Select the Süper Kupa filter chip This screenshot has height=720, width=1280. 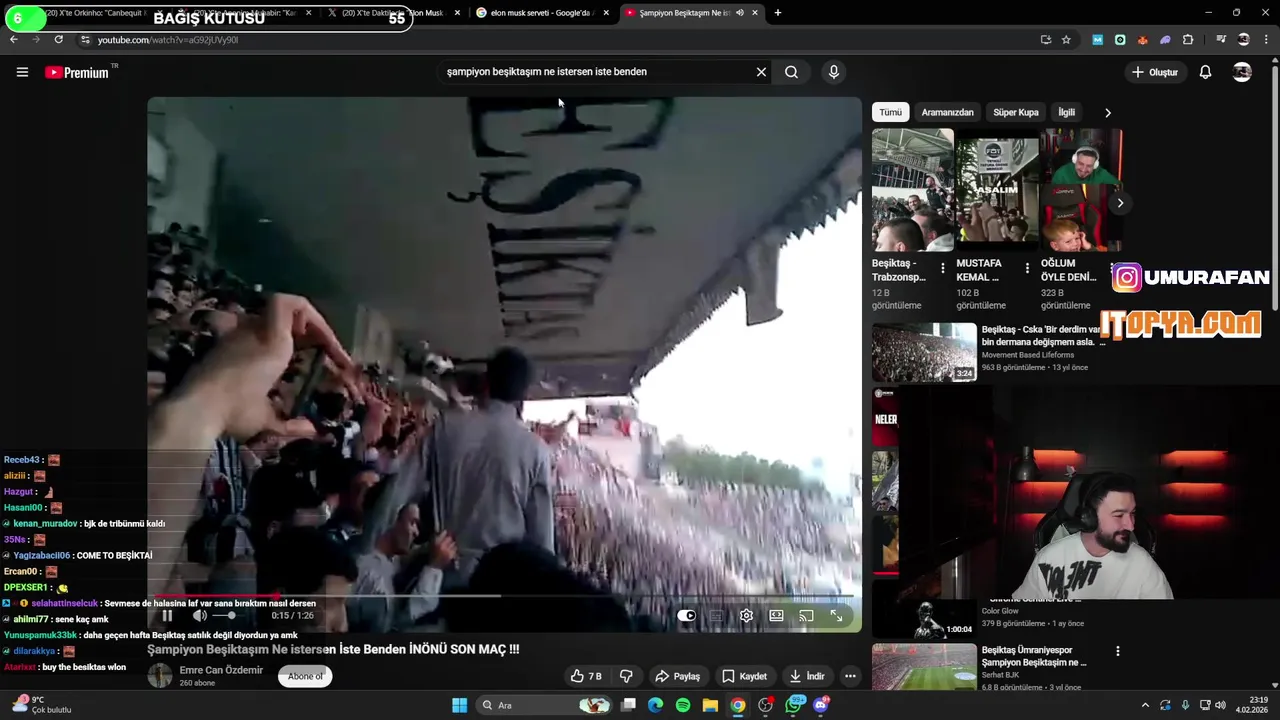click(1015, 112)
